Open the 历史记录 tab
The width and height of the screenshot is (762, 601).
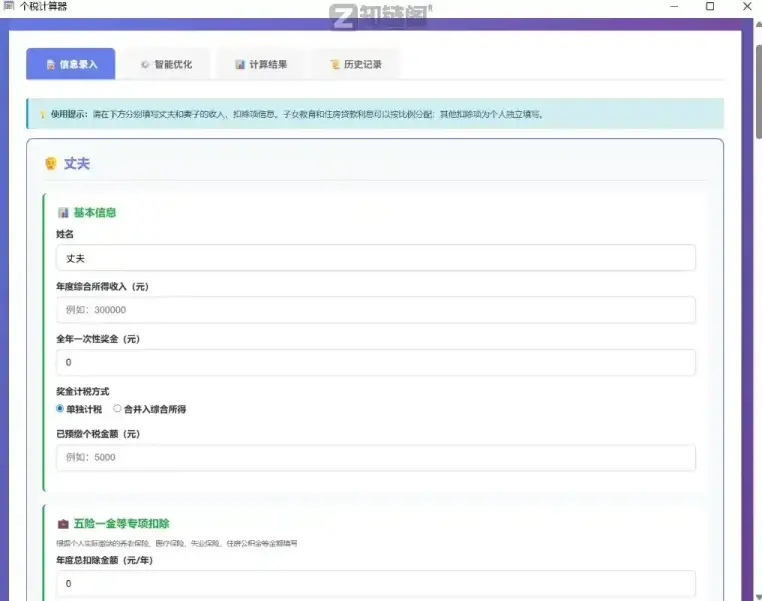tap(356, 64)
